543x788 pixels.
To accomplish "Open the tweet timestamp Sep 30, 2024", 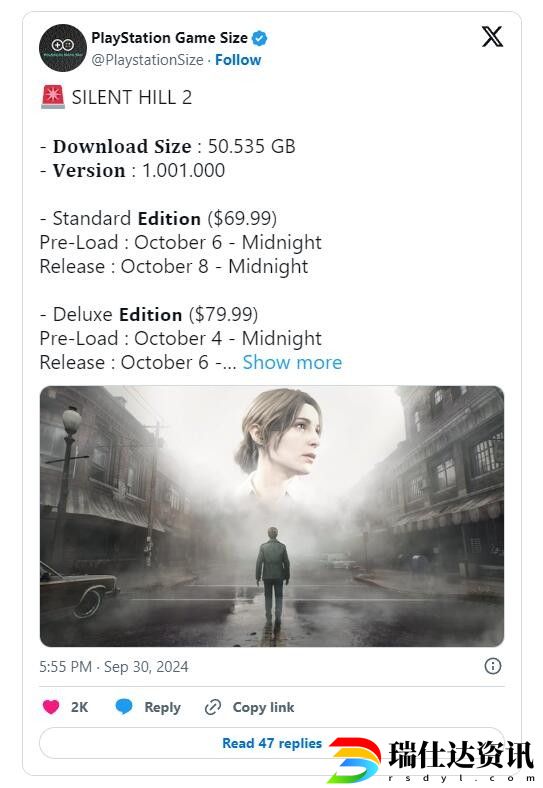I will pyautogui.click(x=114, y=667).
